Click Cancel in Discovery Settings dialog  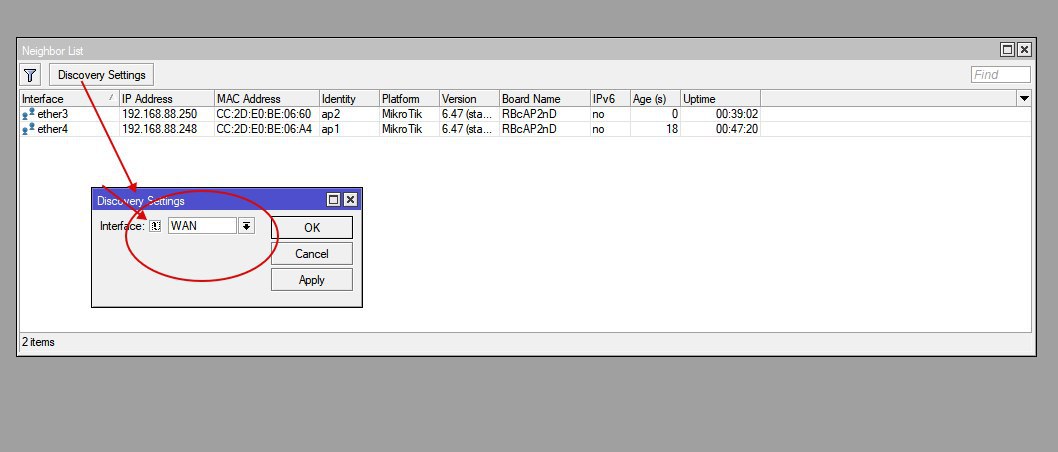312,254
